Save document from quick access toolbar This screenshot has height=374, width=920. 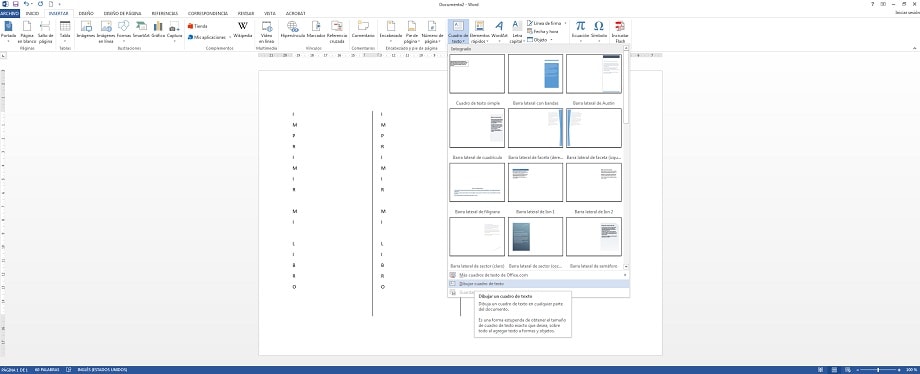coord(16,4)
